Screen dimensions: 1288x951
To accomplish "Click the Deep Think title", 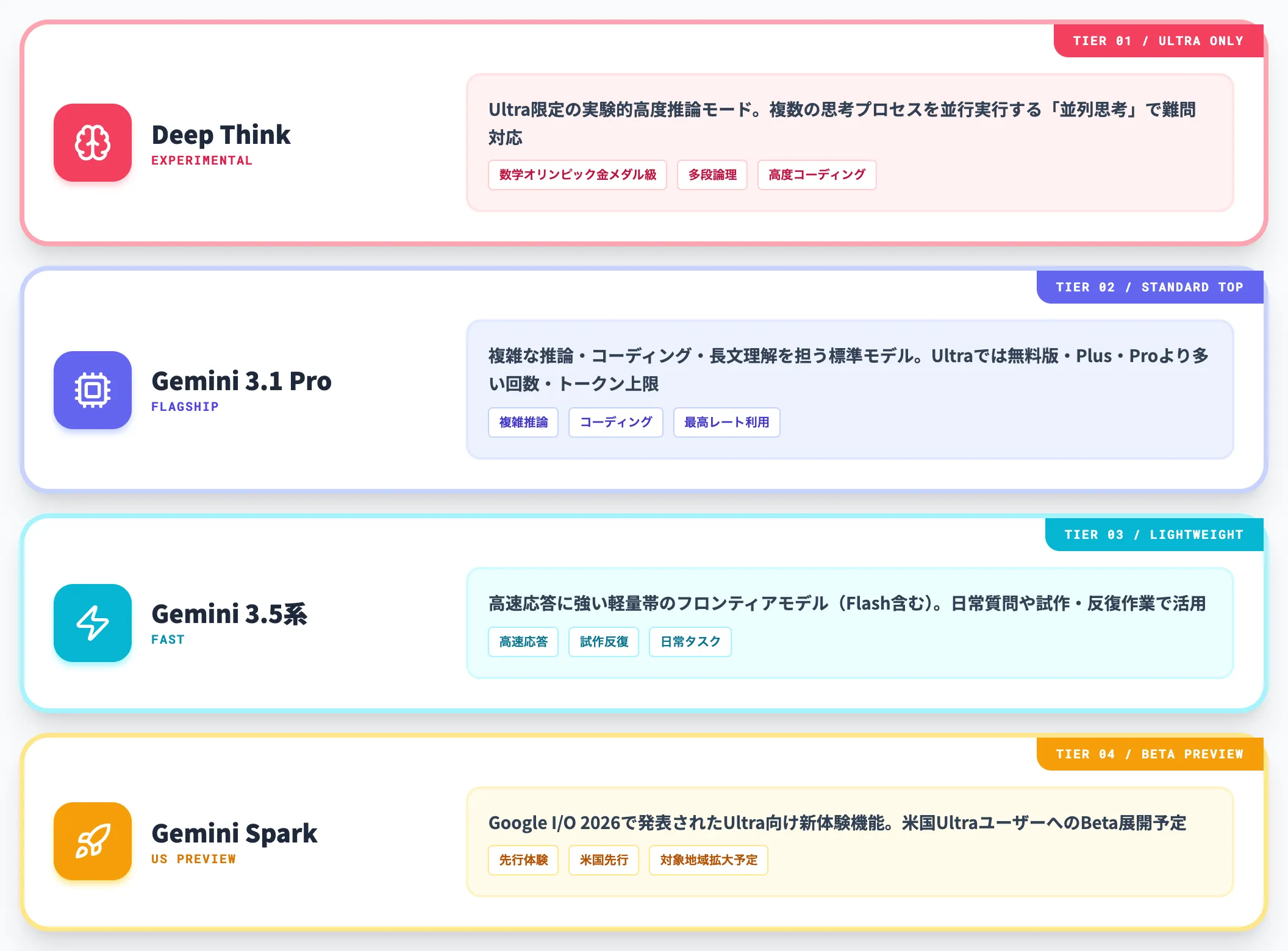I will 221,135.
